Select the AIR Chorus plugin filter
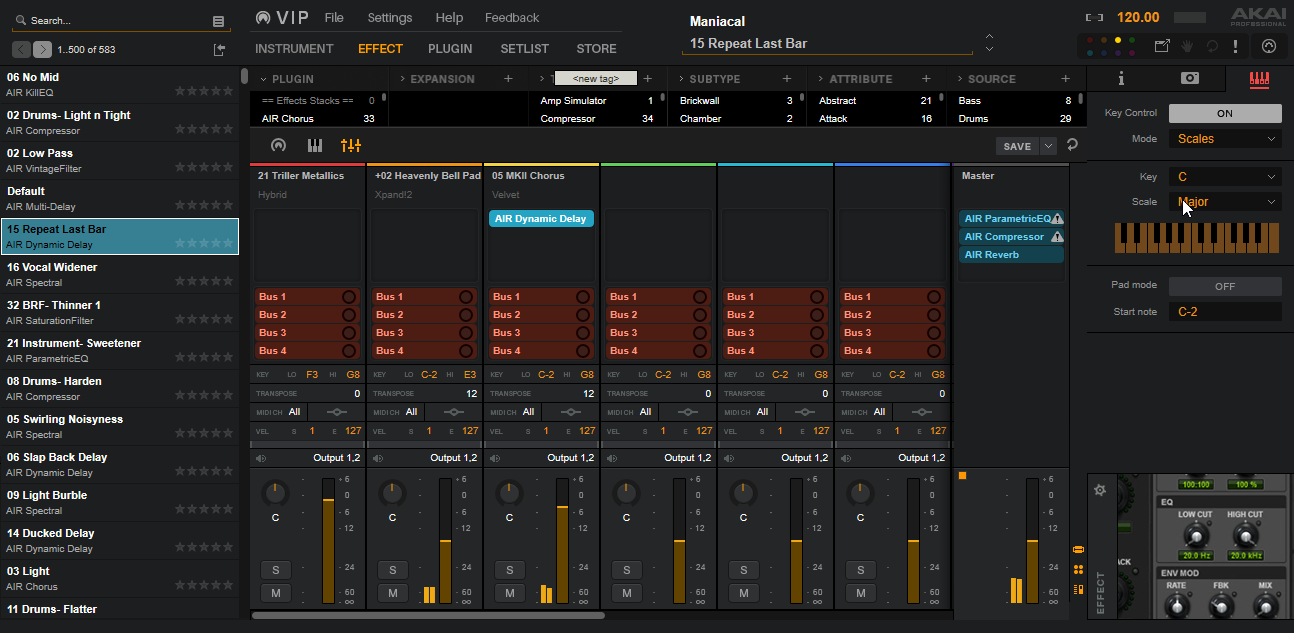This screenshot has width=1294, height=633. pos(318,119)
